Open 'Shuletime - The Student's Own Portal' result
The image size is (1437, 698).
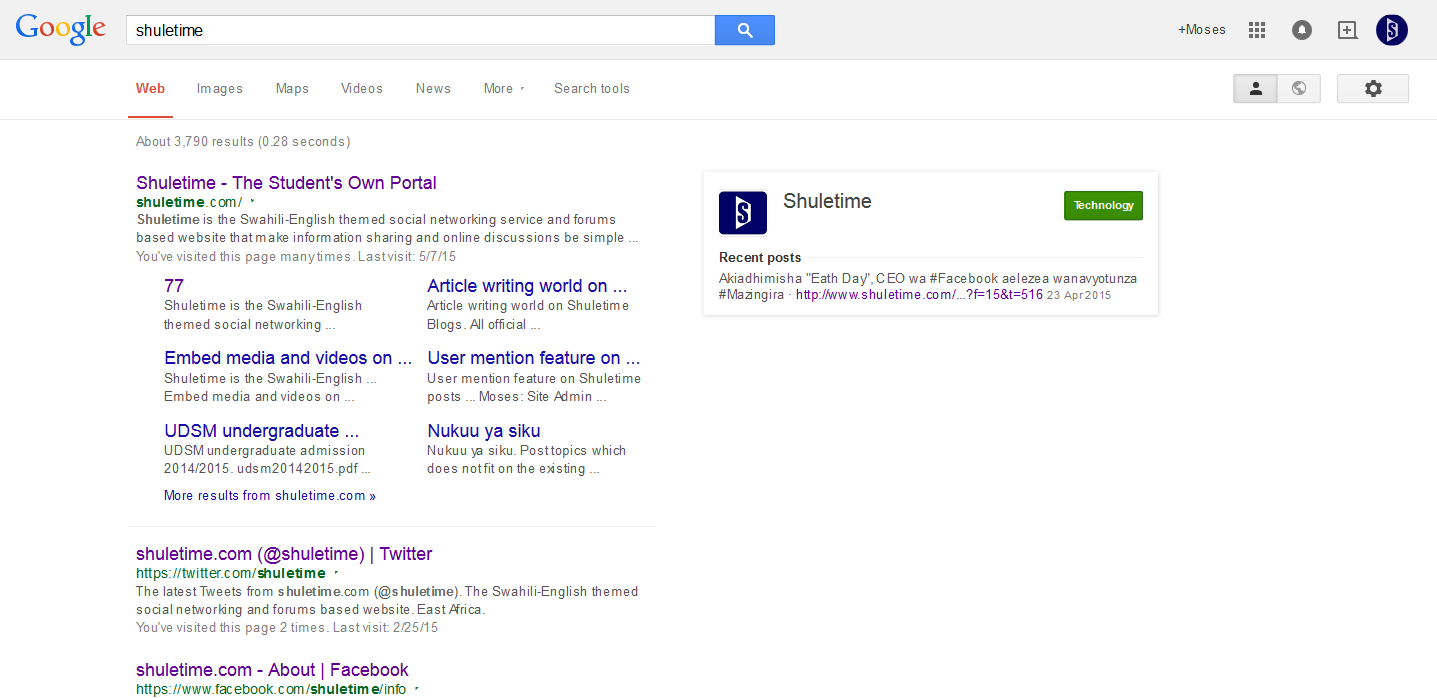286,183
